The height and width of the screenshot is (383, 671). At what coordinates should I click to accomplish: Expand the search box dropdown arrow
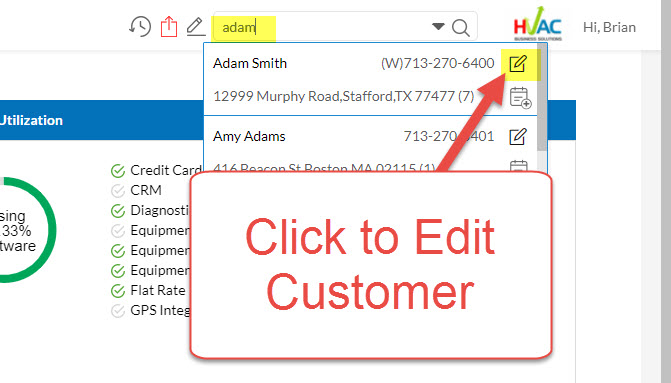pos(438,27)
